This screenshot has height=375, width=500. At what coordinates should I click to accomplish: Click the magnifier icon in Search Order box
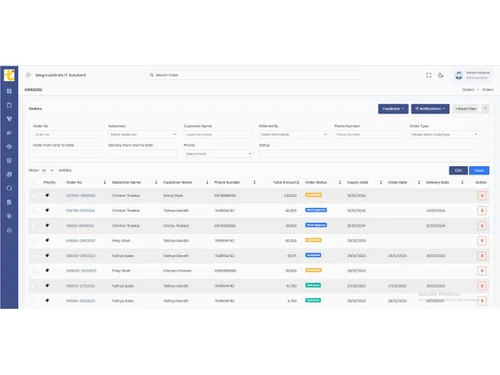tap(152, 75)
